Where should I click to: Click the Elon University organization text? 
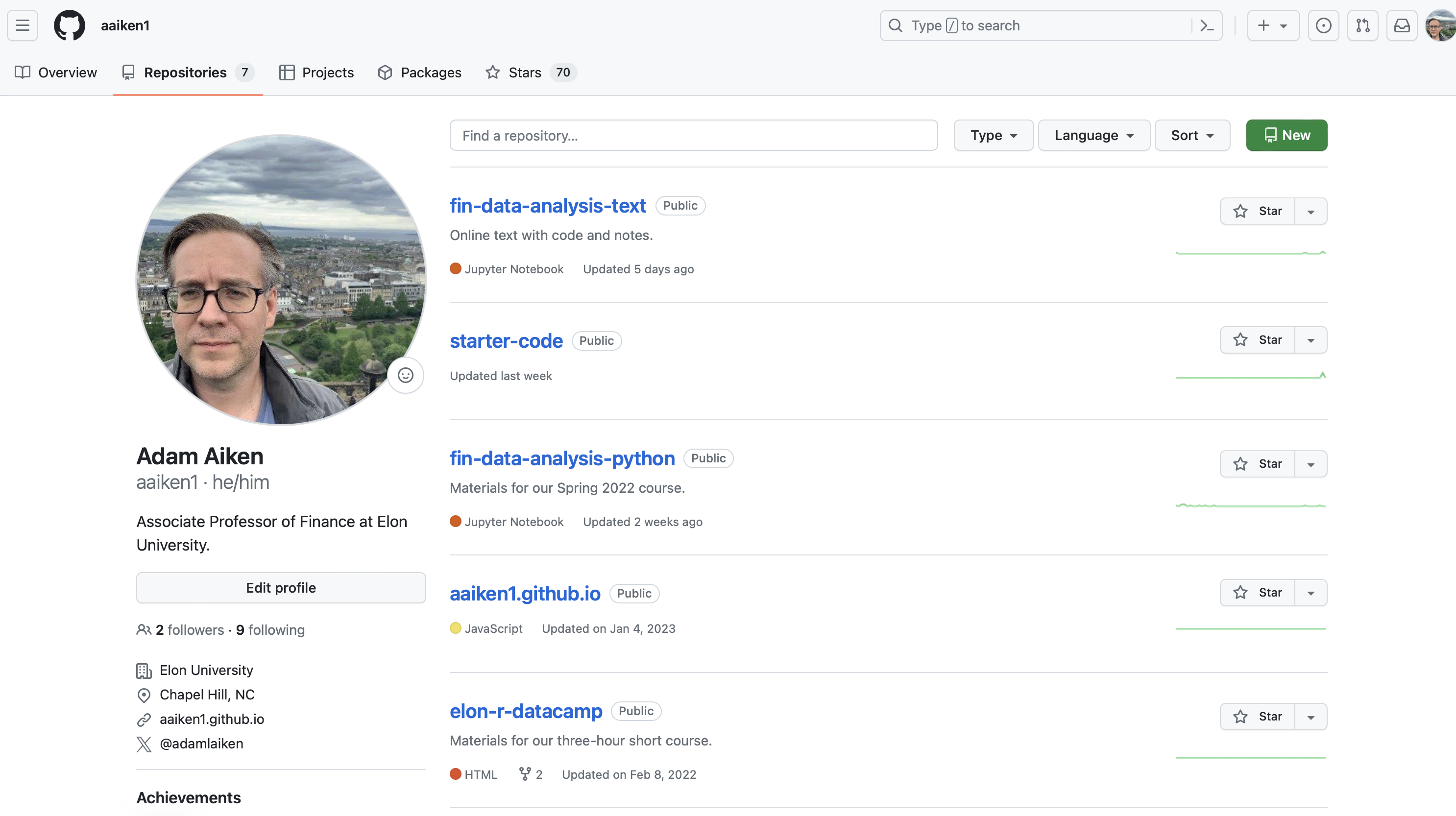tap(206, 670)
